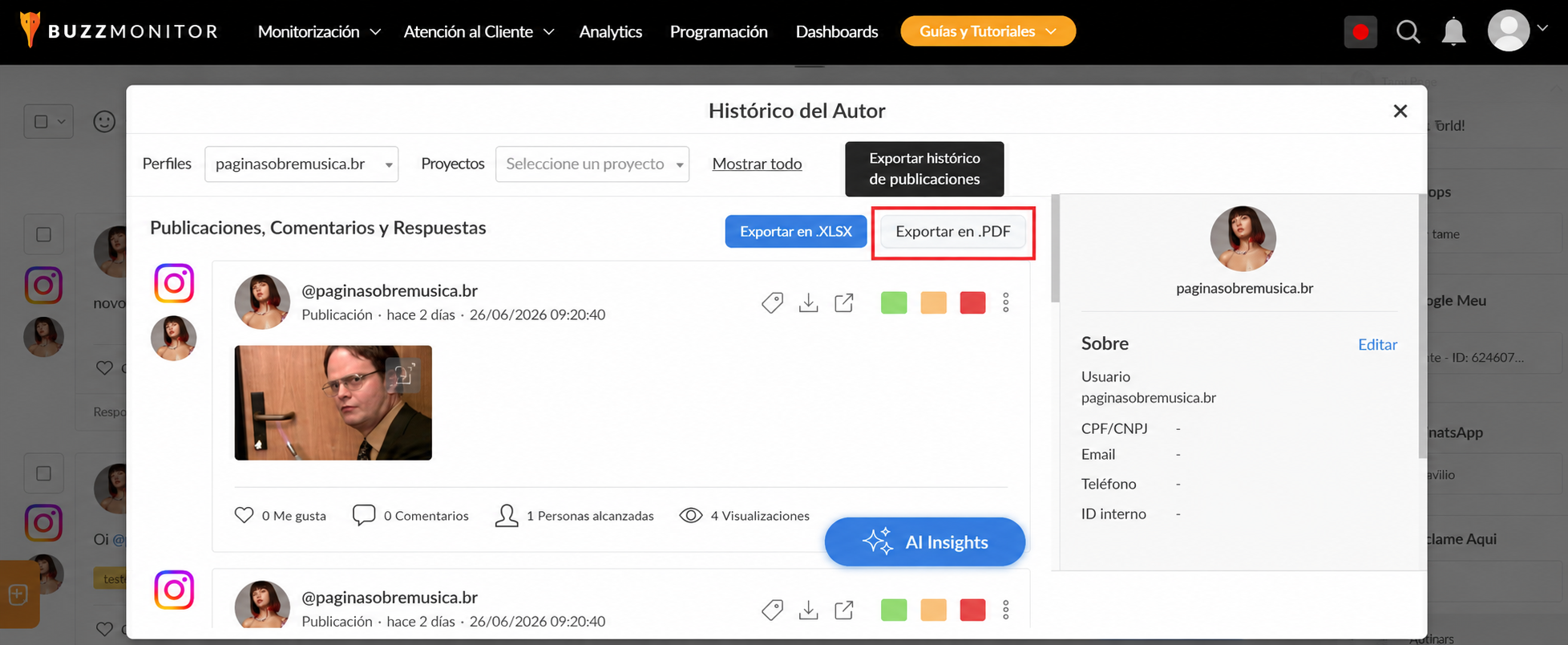The height and width of the screenshot is (645, 1568).
Task: Click Instagram icon beside second publication
Action: click(174, 590)
